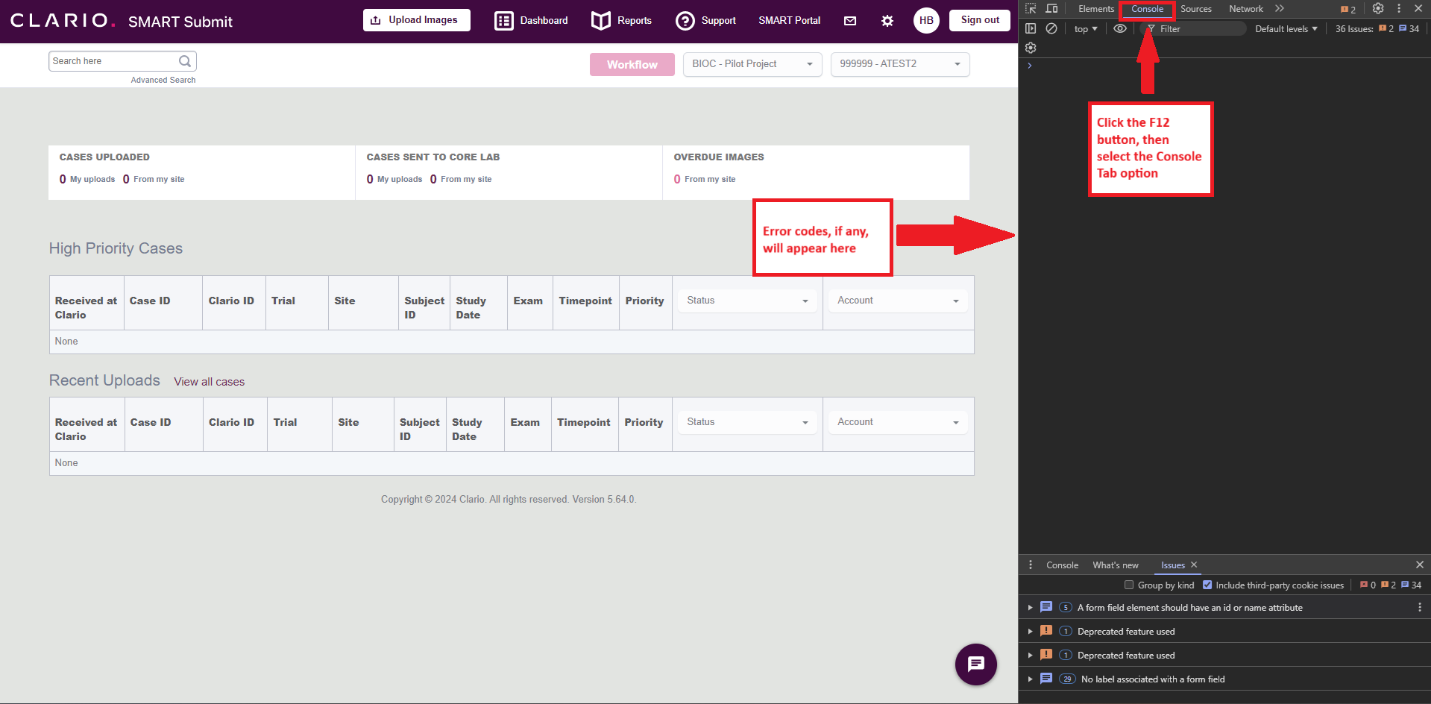
Task: Open the Upload Images button in SMART Submit
Action: (x=416, y=19)
